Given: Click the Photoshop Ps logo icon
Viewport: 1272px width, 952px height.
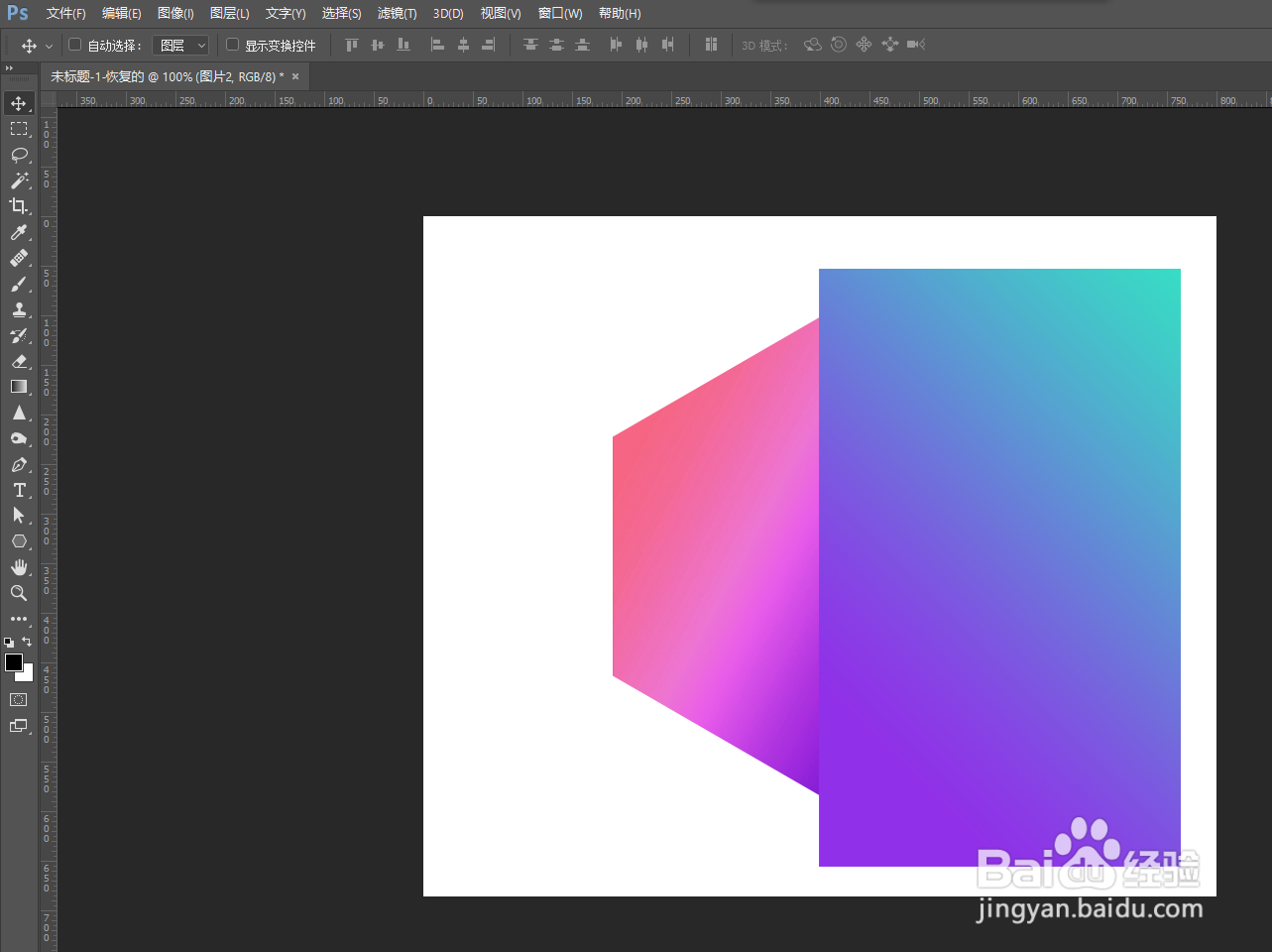Looking at the screenshot, I should [x=18, y=13].
